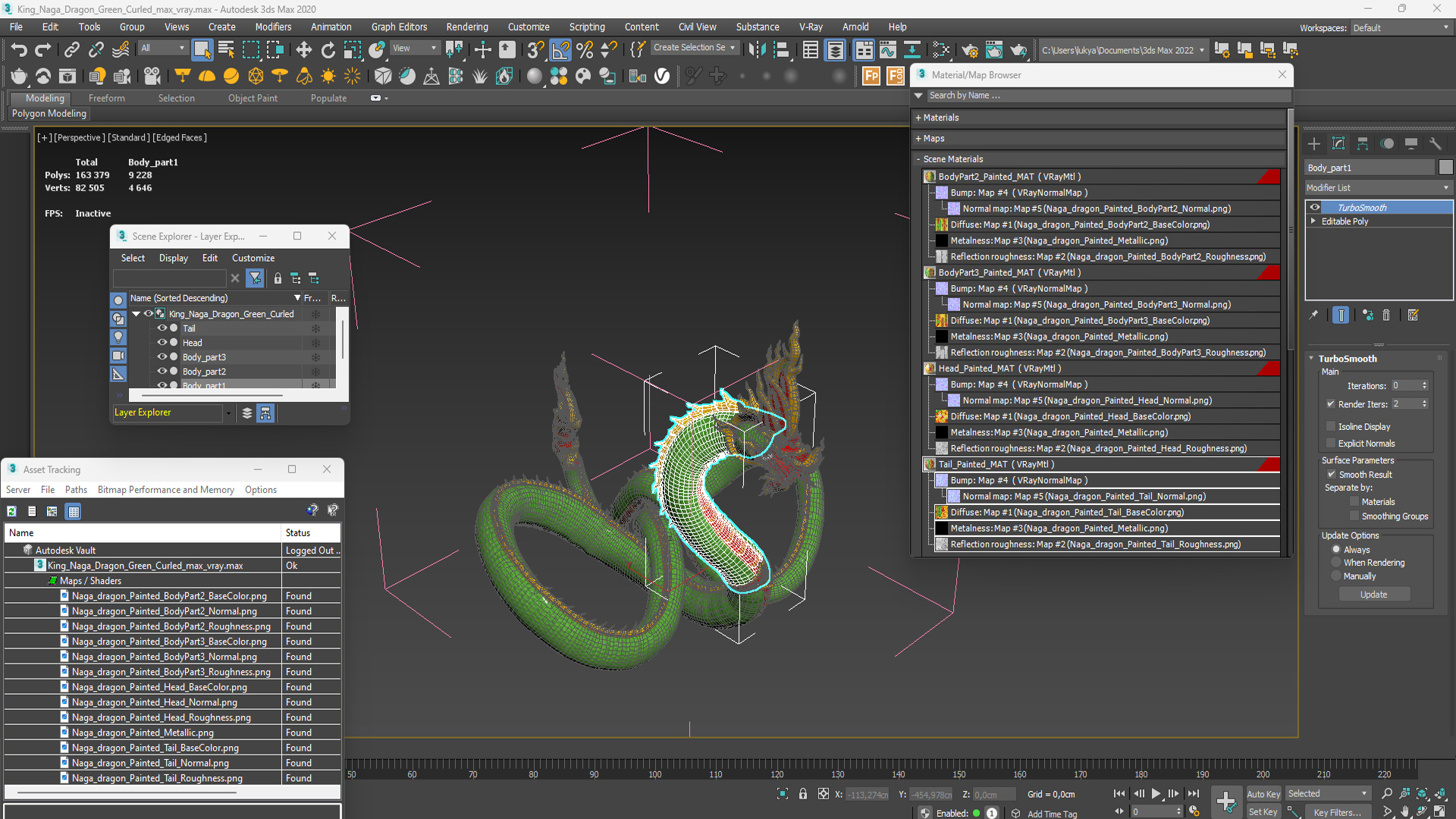Viewport: 1456px width, 819px height.
Task: Collapse the King_Naga_Dragon_Green_Curled layer
Action: pyautogui.click(x=136, y=314)
